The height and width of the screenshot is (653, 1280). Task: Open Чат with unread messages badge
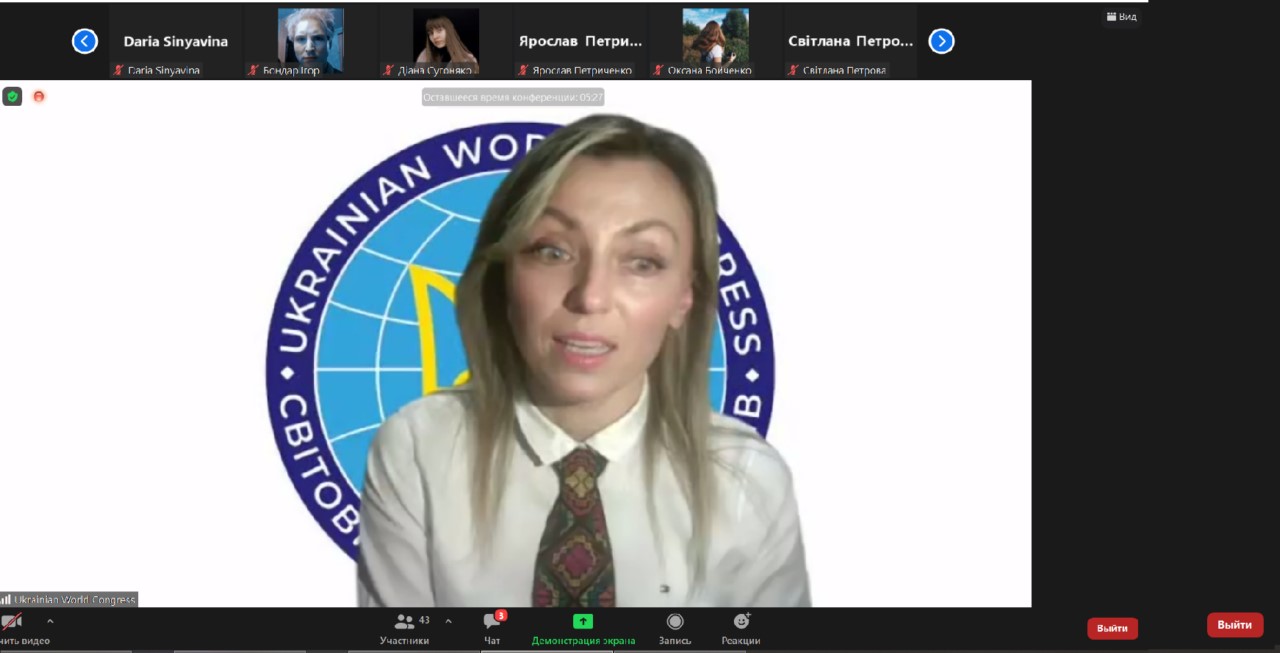pos(492,628)
